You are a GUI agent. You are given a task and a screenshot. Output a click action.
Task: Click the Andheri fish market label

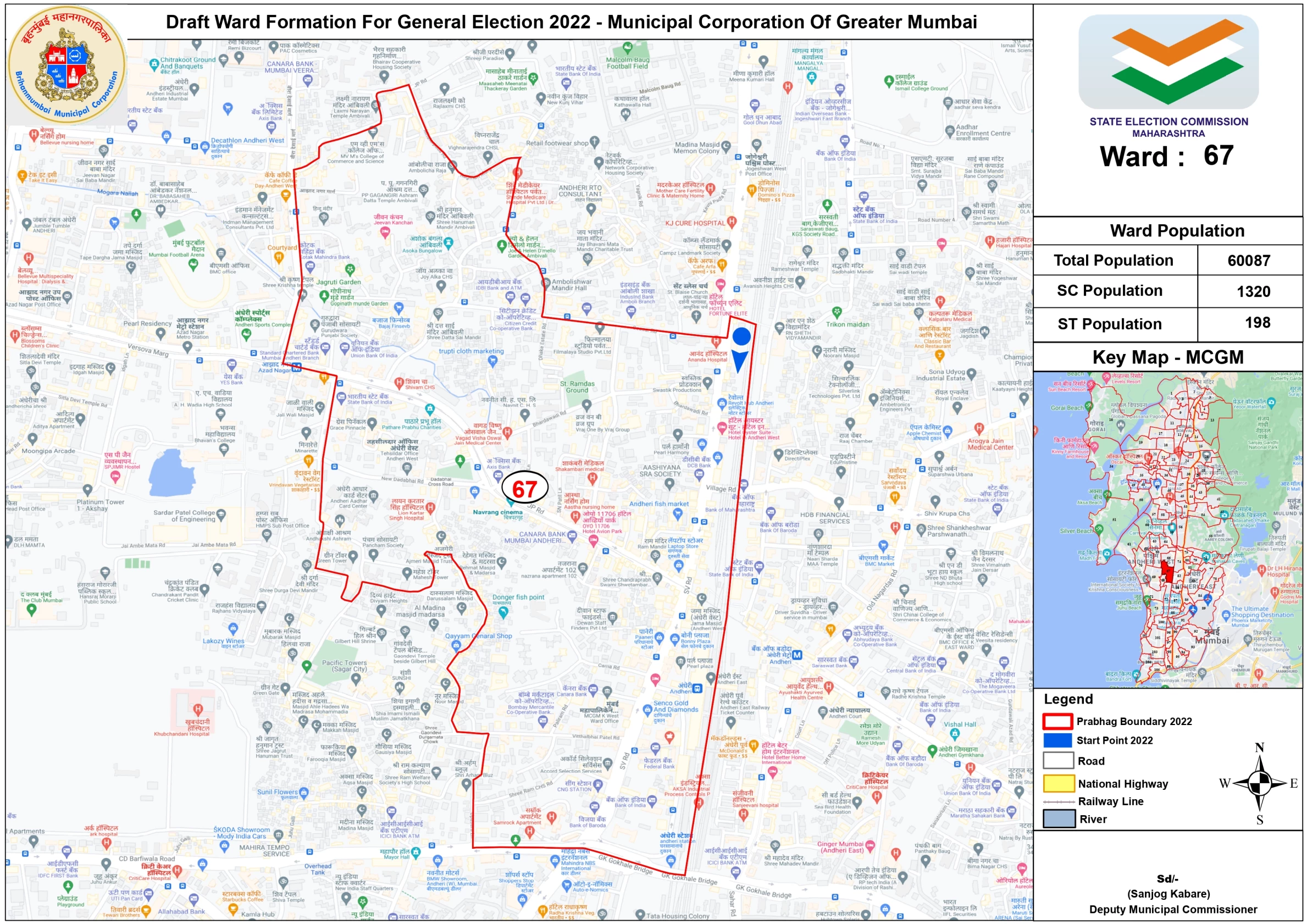658,504
